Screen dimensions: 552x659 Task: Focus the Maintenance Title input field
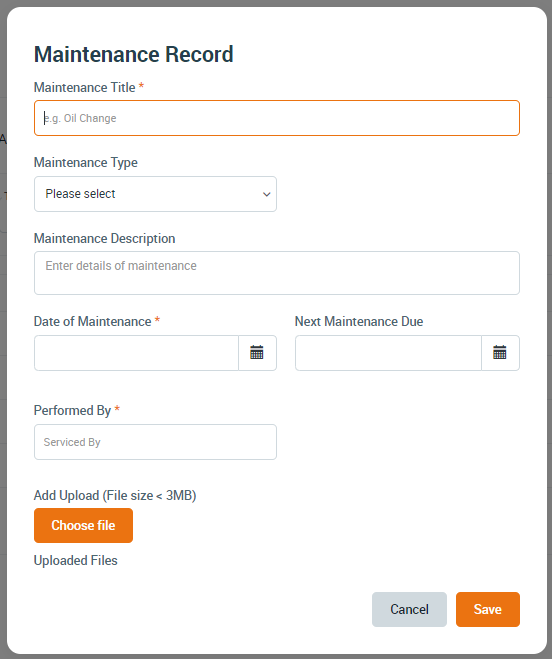tap(277, 118)
